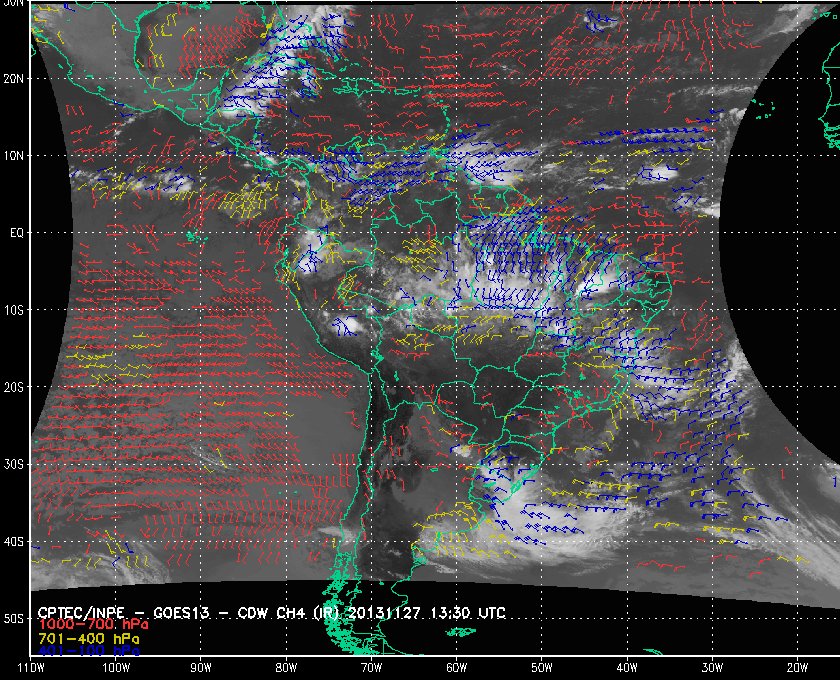Click the 80W longitude label

click(286, 668)
